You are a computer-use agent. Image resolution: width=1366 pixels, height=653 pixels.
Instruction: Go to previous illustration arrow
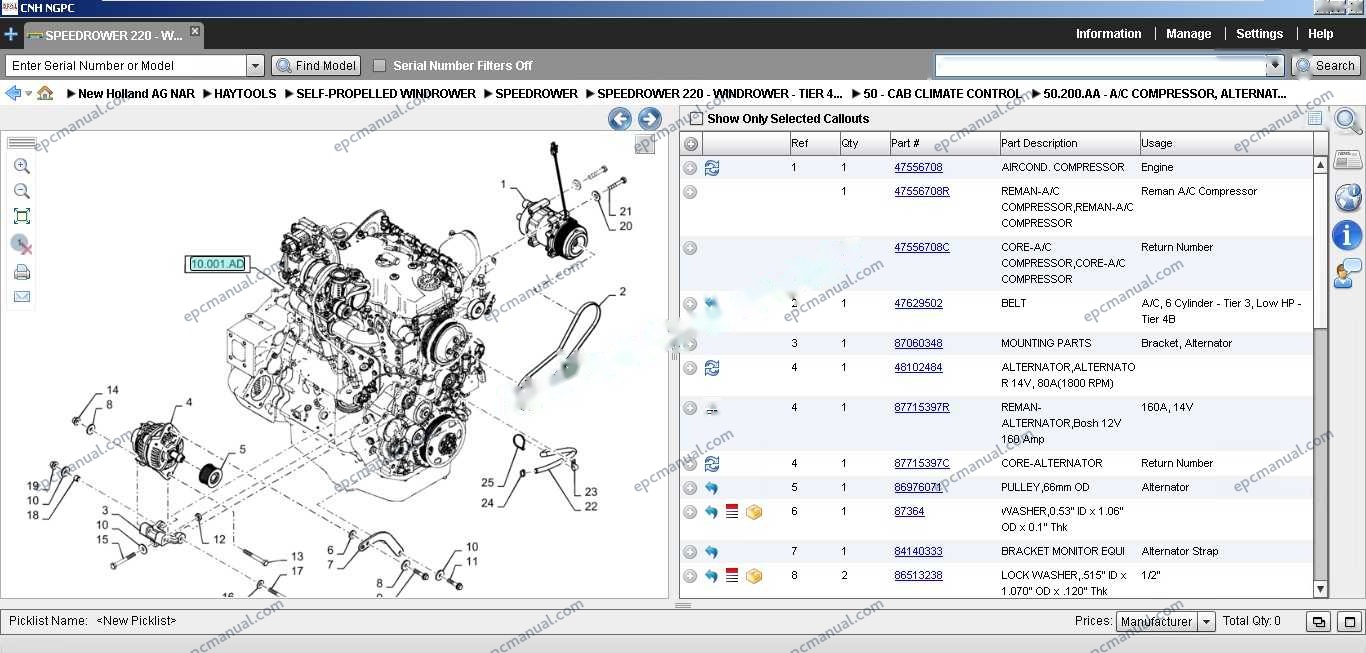point(620,120)
